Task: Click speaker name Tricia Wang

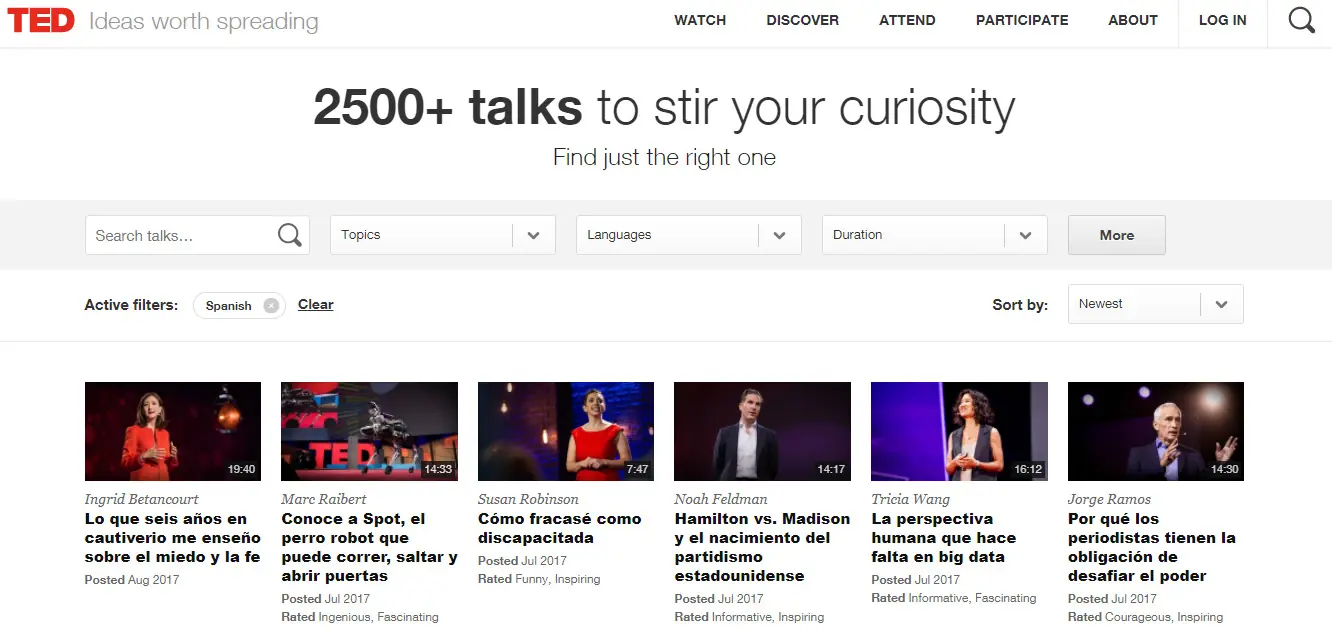Action: 911,499
